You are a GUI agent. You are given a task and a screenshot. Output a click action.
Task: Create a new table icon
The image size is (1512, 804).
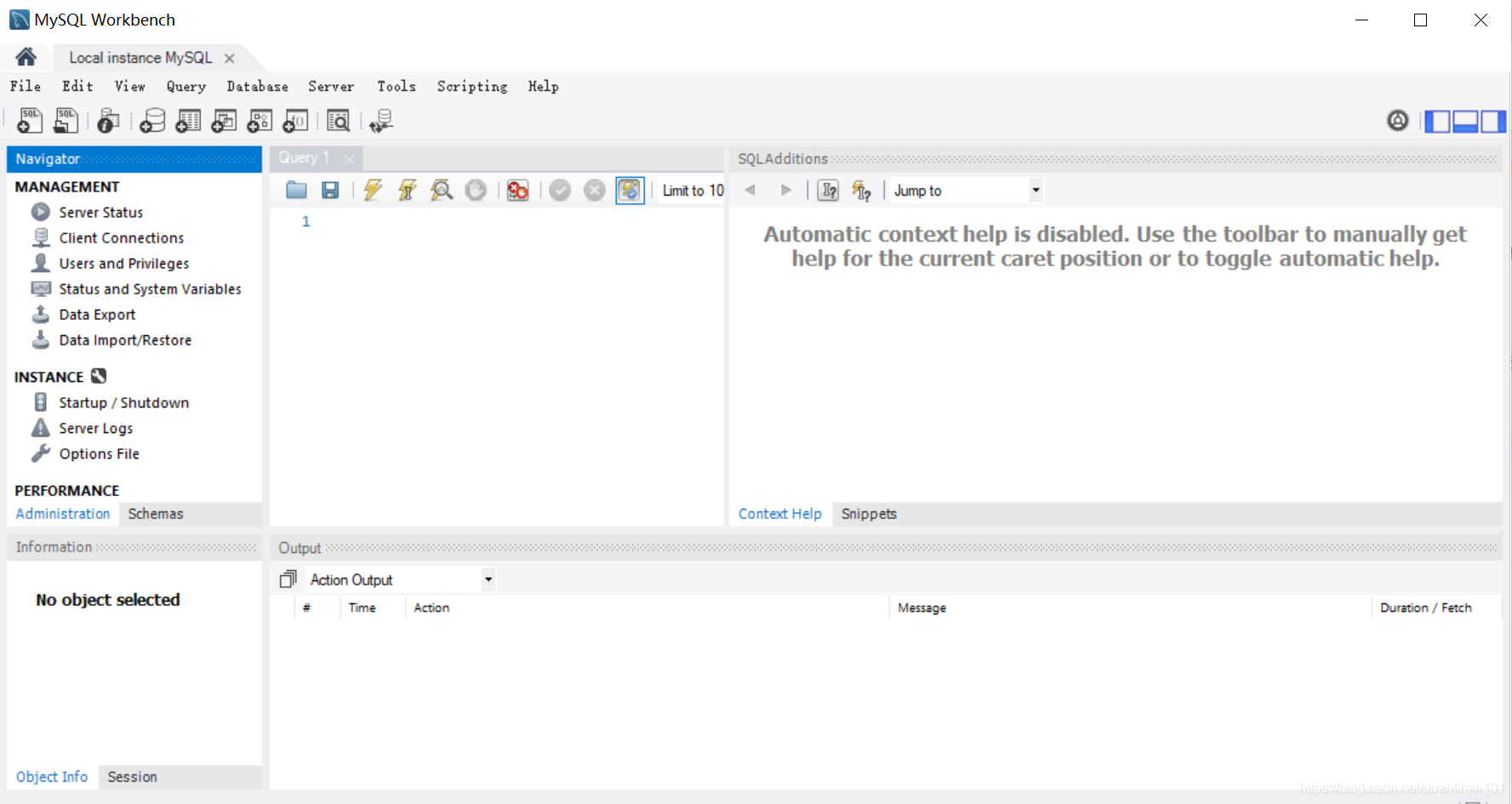coord(188,121)
